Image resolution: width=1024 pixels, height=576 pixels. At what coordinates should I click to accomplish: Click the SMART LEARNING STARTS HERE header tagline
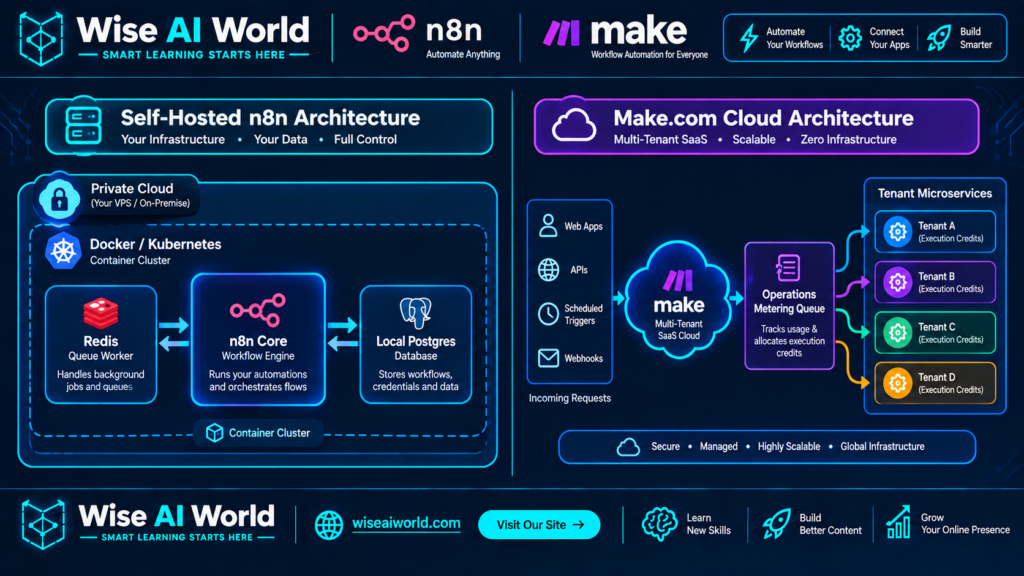point(194,55)
